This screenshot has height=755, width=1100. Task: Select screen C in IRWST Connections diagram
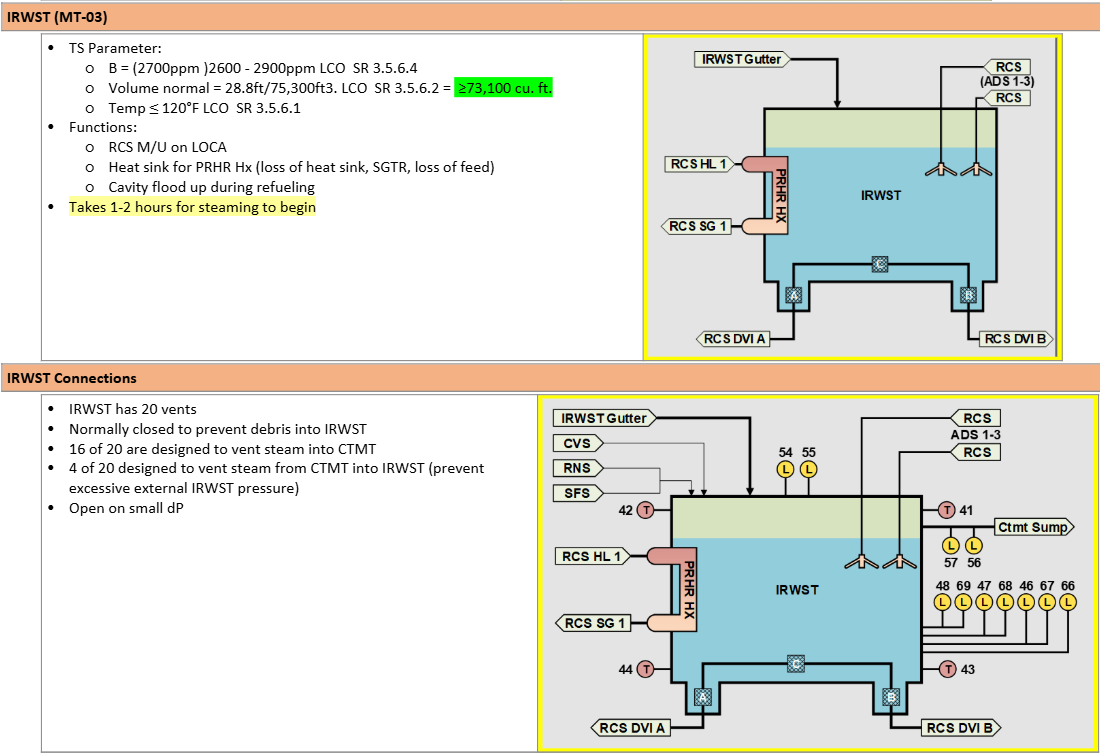pos(796,663)
